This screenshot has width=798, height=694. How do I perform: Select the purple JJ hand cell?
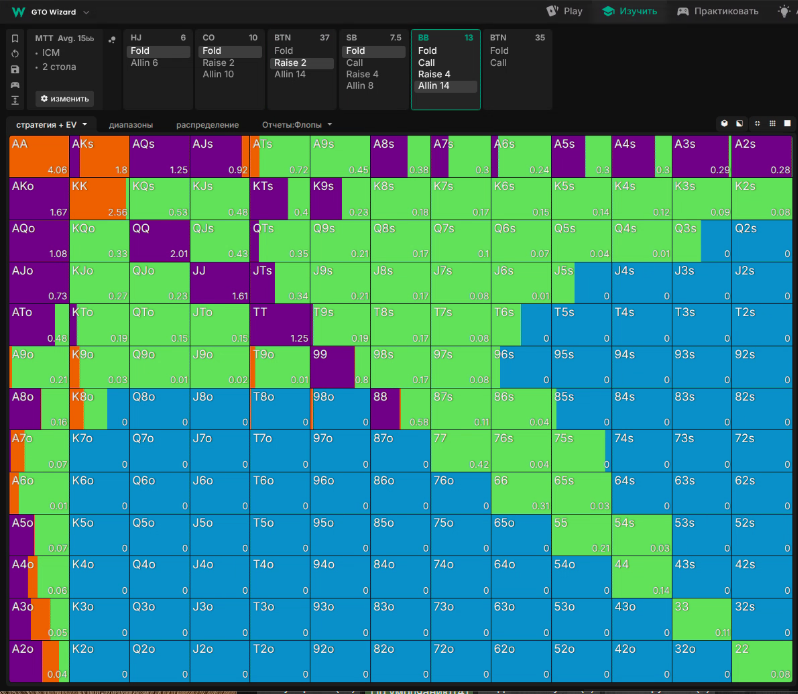[x=218, y=282]
